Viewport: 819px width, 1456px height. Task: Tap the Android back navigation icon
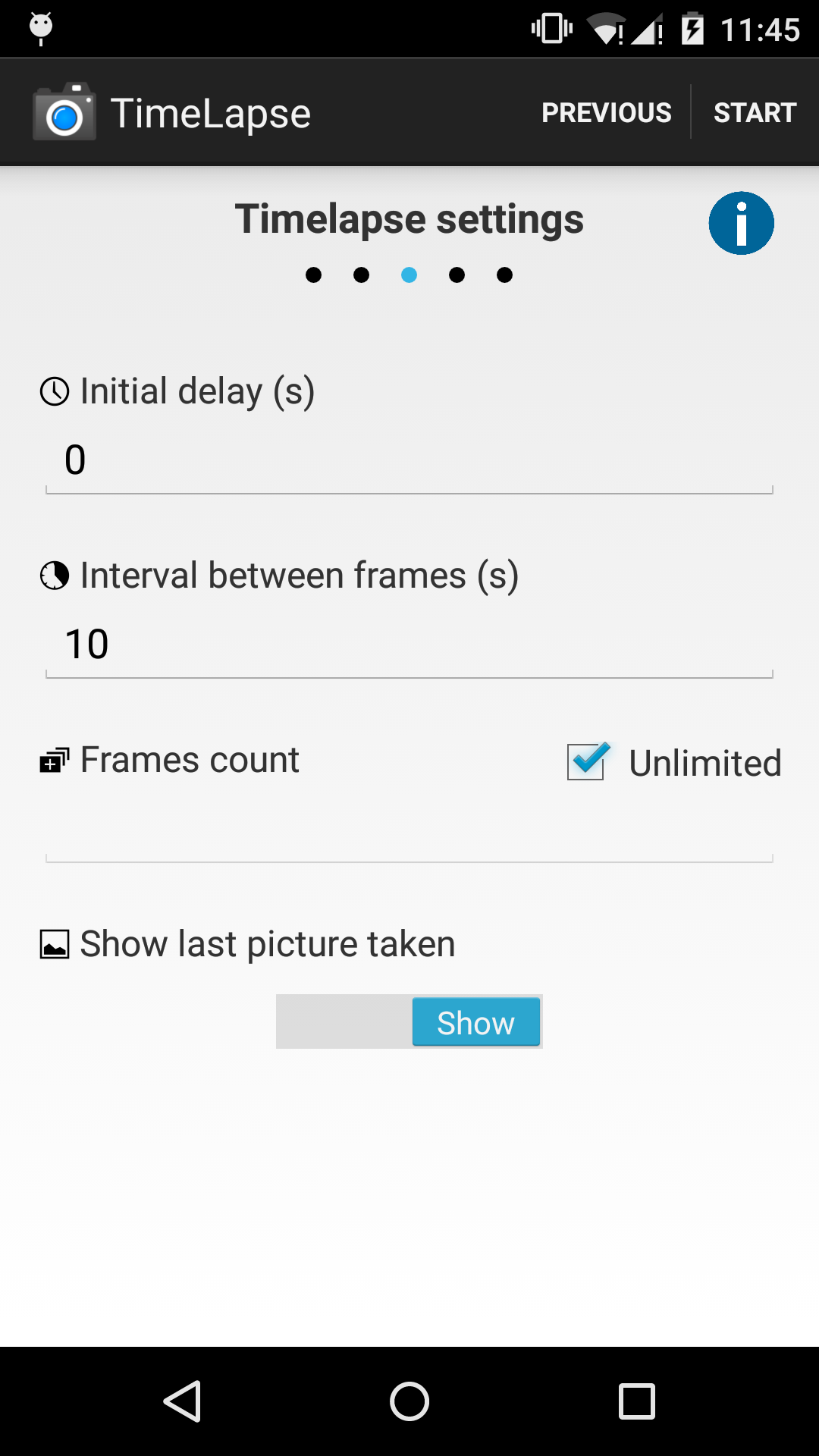click(183, 1401)
